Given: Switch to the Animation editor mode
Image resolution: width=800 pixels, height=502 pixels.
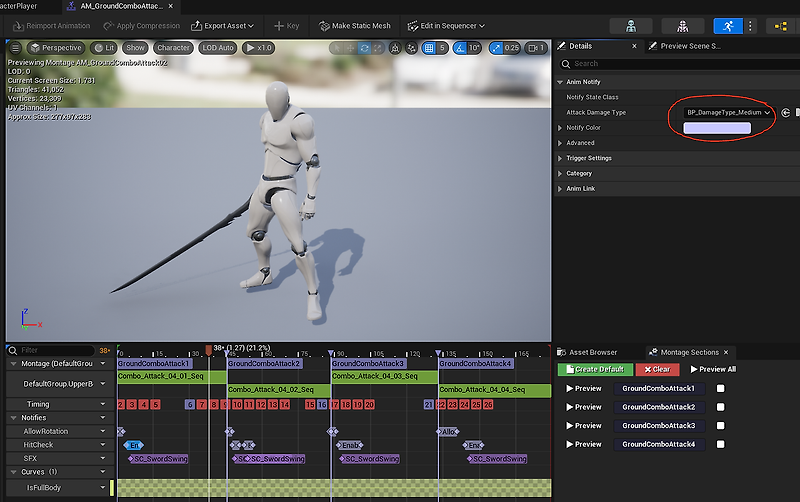Looking at the screenshot, I should point(728,26).
